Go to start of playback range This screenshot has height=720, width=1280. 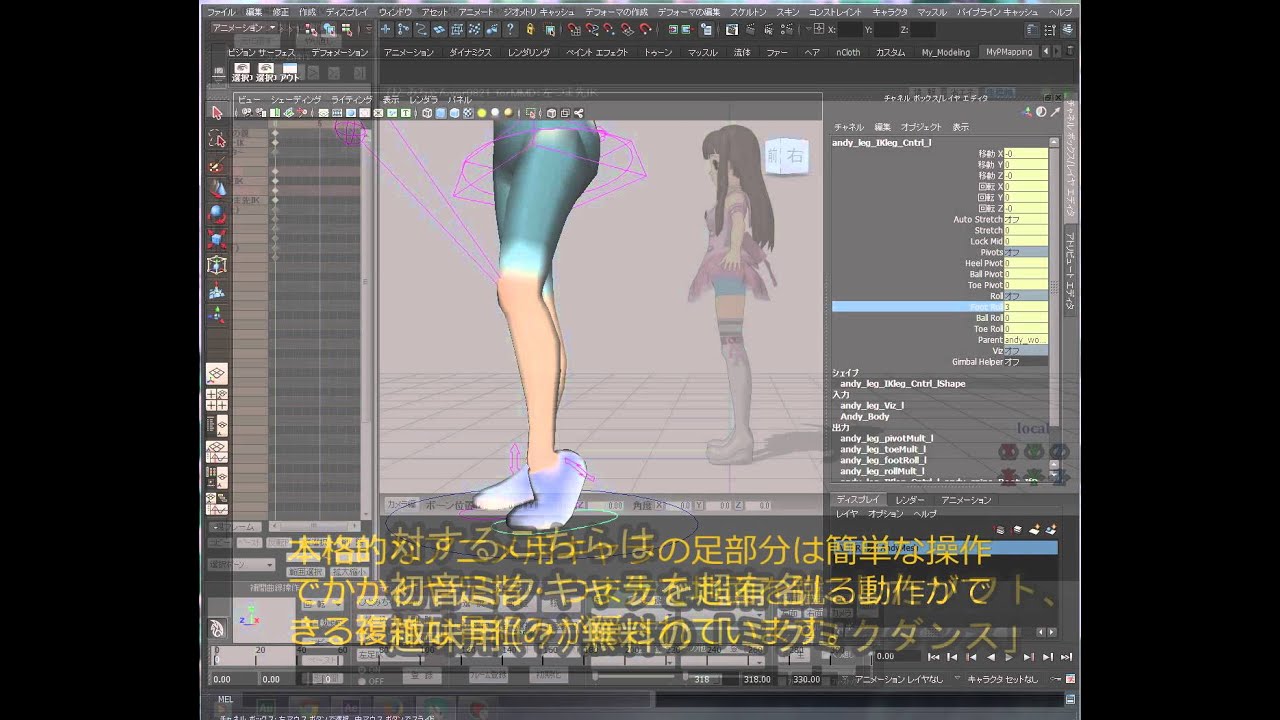(x=933, y=656)
